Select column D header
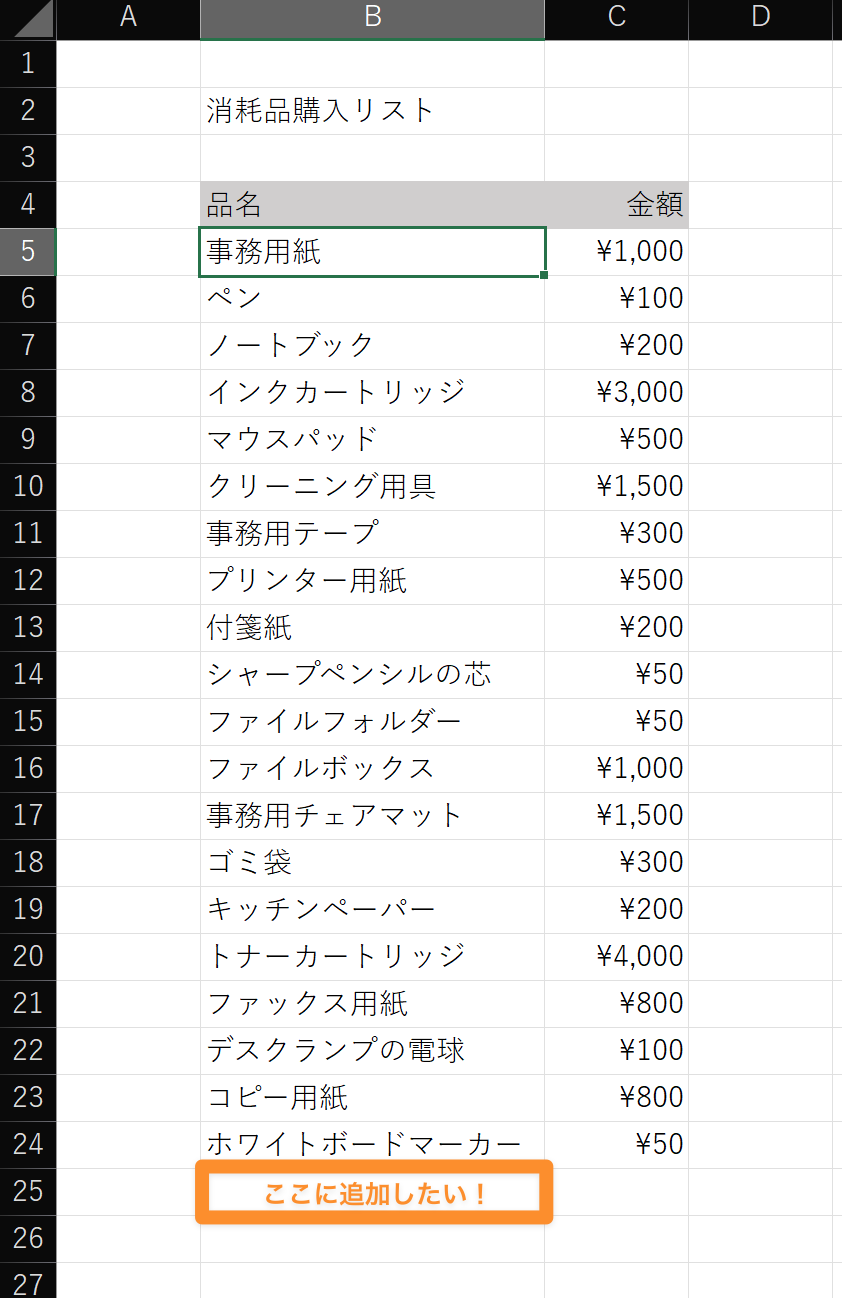Viewport: 842px width, 1298px height. 760,20
